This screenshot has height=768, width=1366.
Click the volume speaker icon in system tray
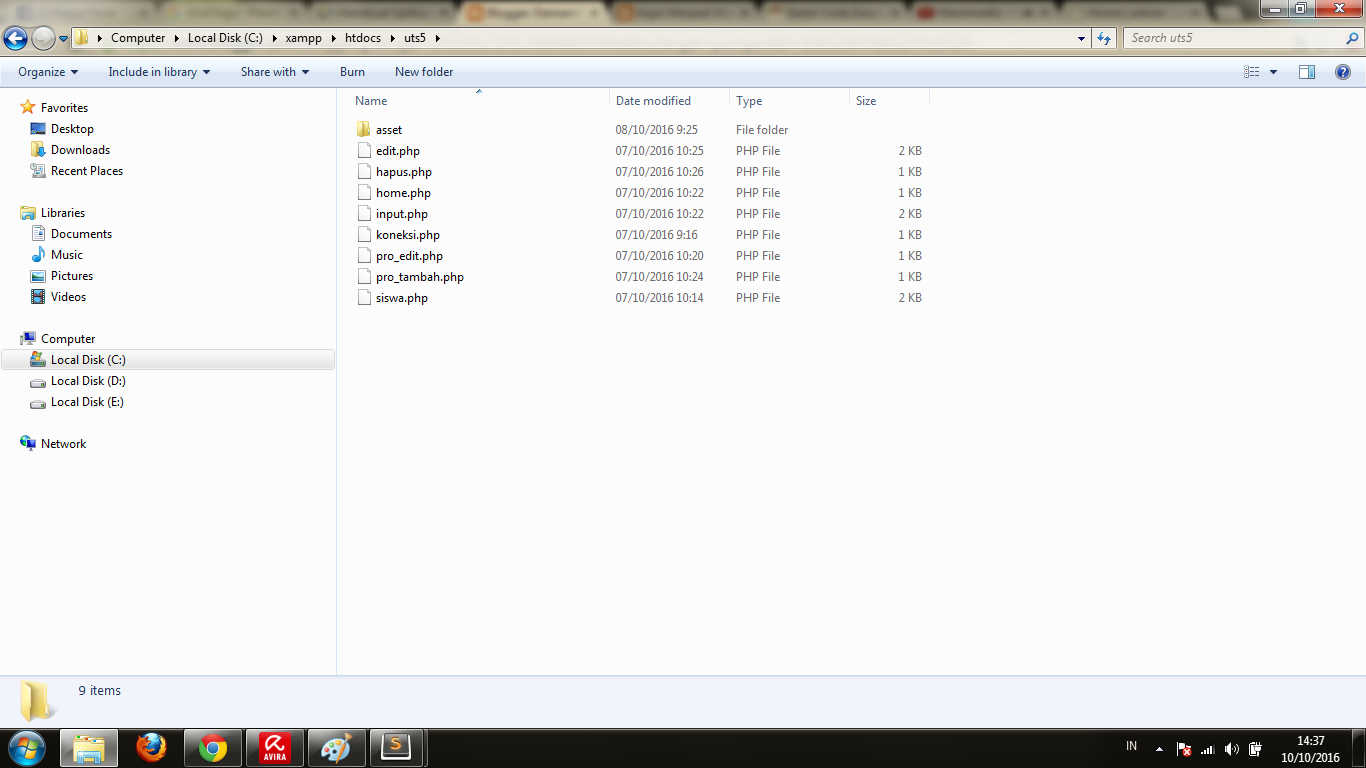(1232, 748)
